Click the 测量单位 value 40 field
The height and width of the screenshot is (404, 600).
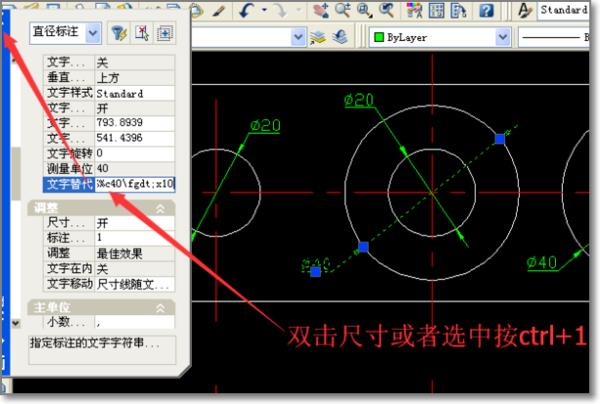point(135,169)
